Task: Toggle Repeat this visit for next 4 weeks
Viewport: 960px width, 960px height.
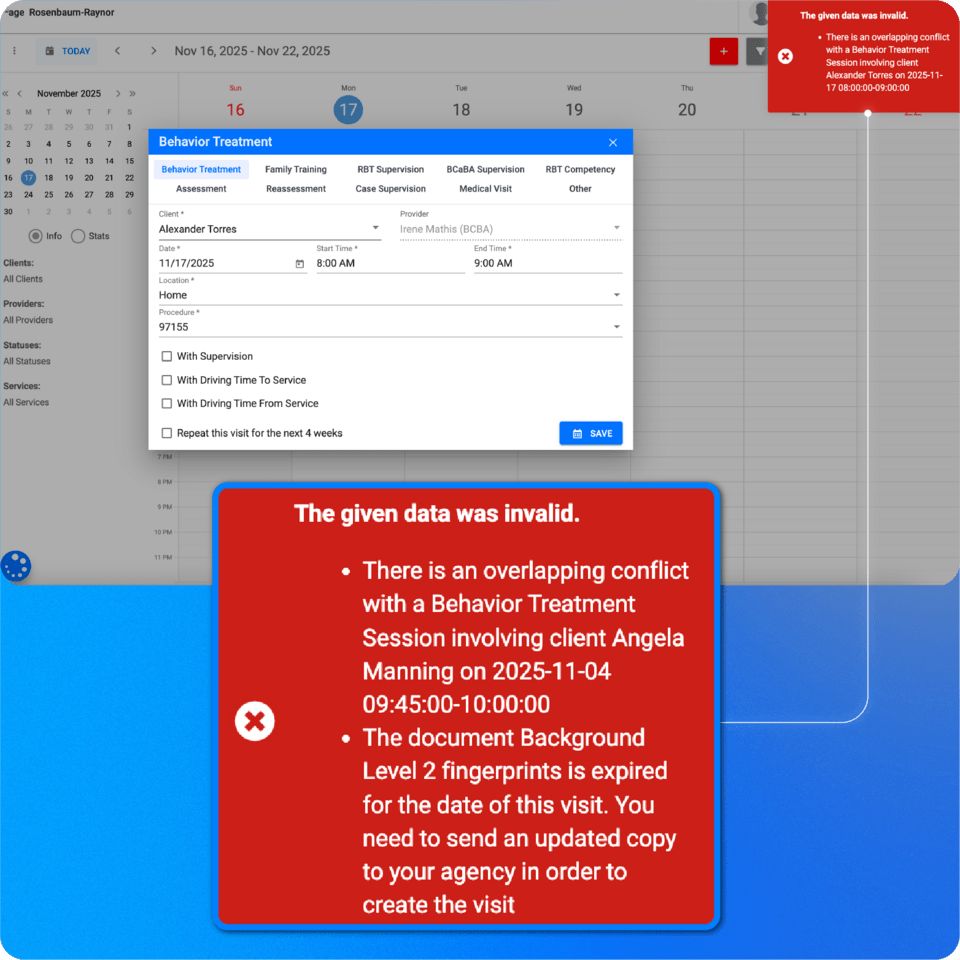Action: pyautogui.click(x=167, y=433)
